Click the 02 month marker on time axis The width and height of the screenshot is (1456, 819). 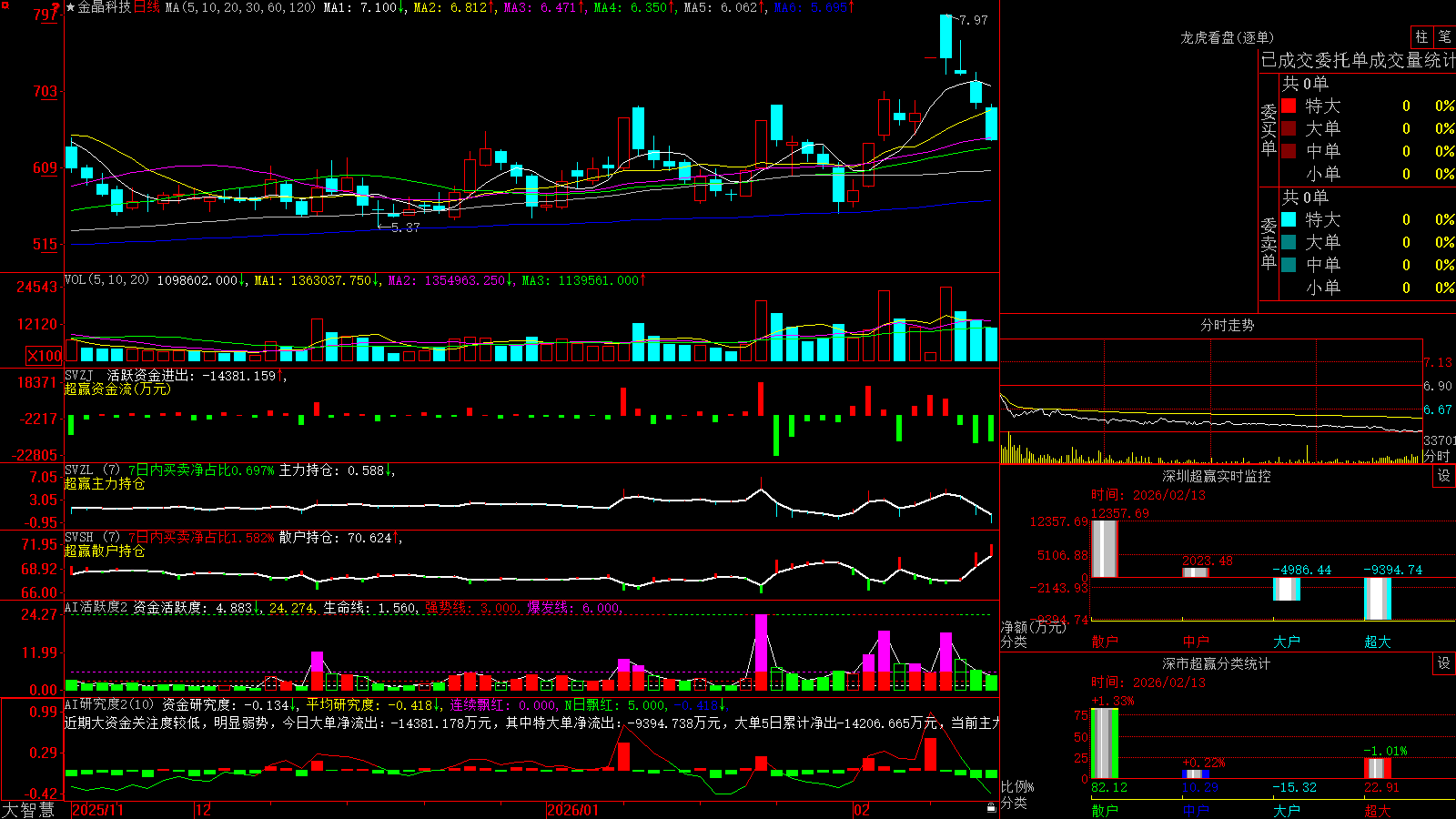click(862, 810)
